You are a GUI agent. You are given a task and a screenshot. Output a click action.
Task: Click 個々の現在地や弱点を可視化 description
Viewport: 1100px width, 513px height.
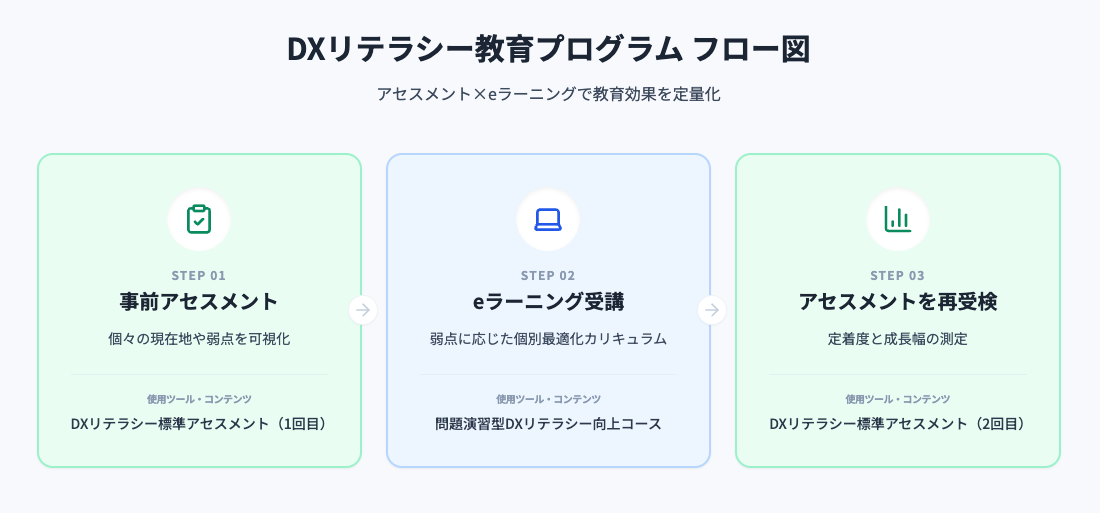199,339
